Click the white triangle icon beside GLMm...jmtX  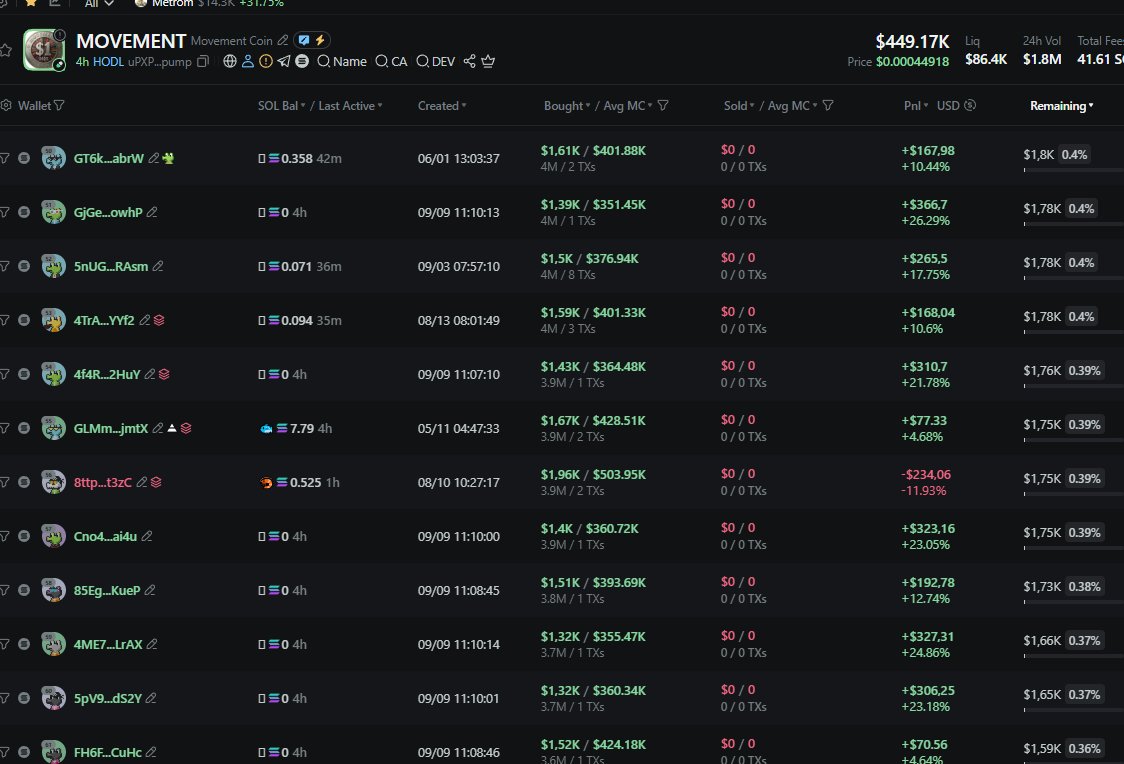[x=172, y=428]
